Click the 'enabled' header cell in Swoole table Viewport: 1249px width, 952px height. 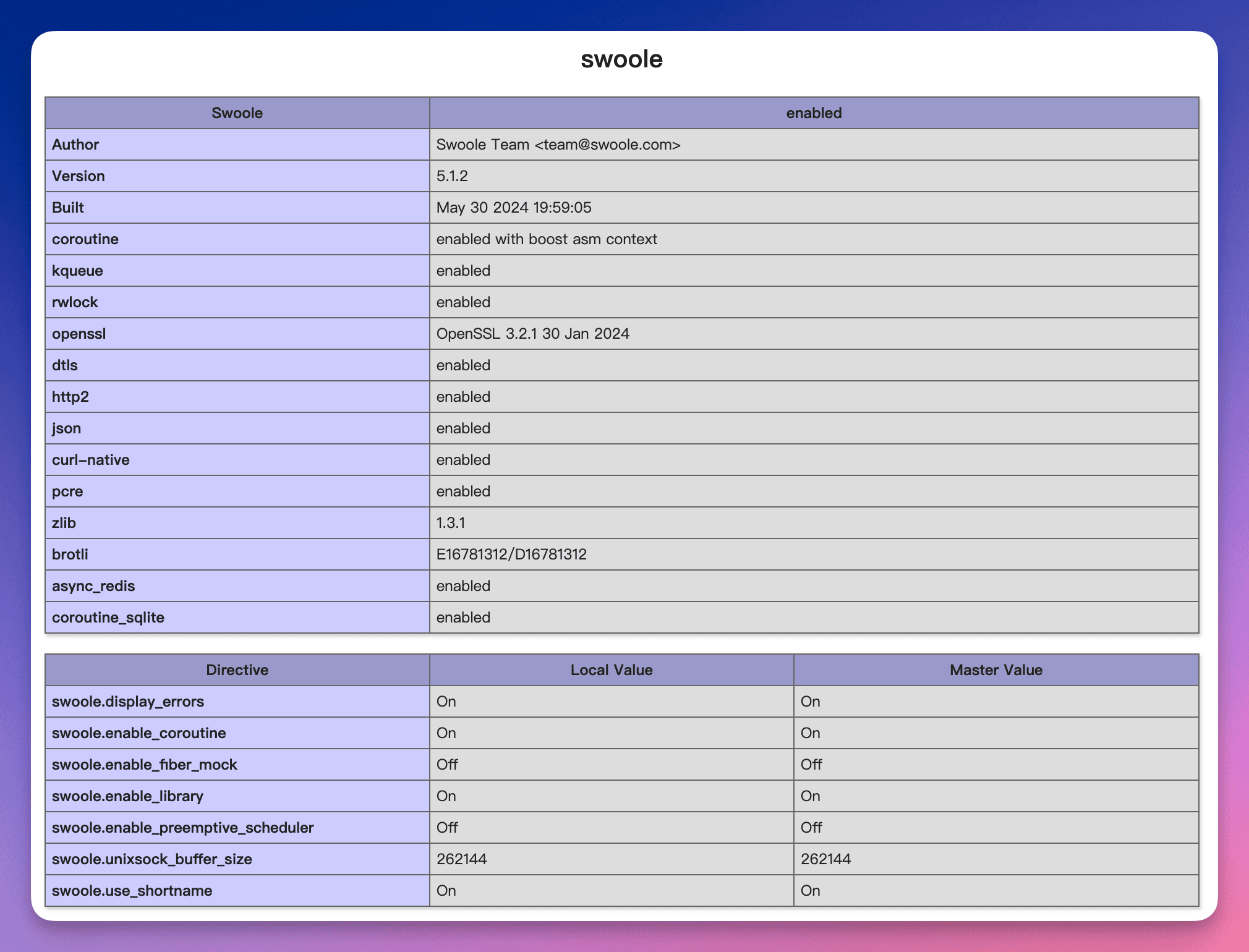pyautogui.click(x=814, y=113)
